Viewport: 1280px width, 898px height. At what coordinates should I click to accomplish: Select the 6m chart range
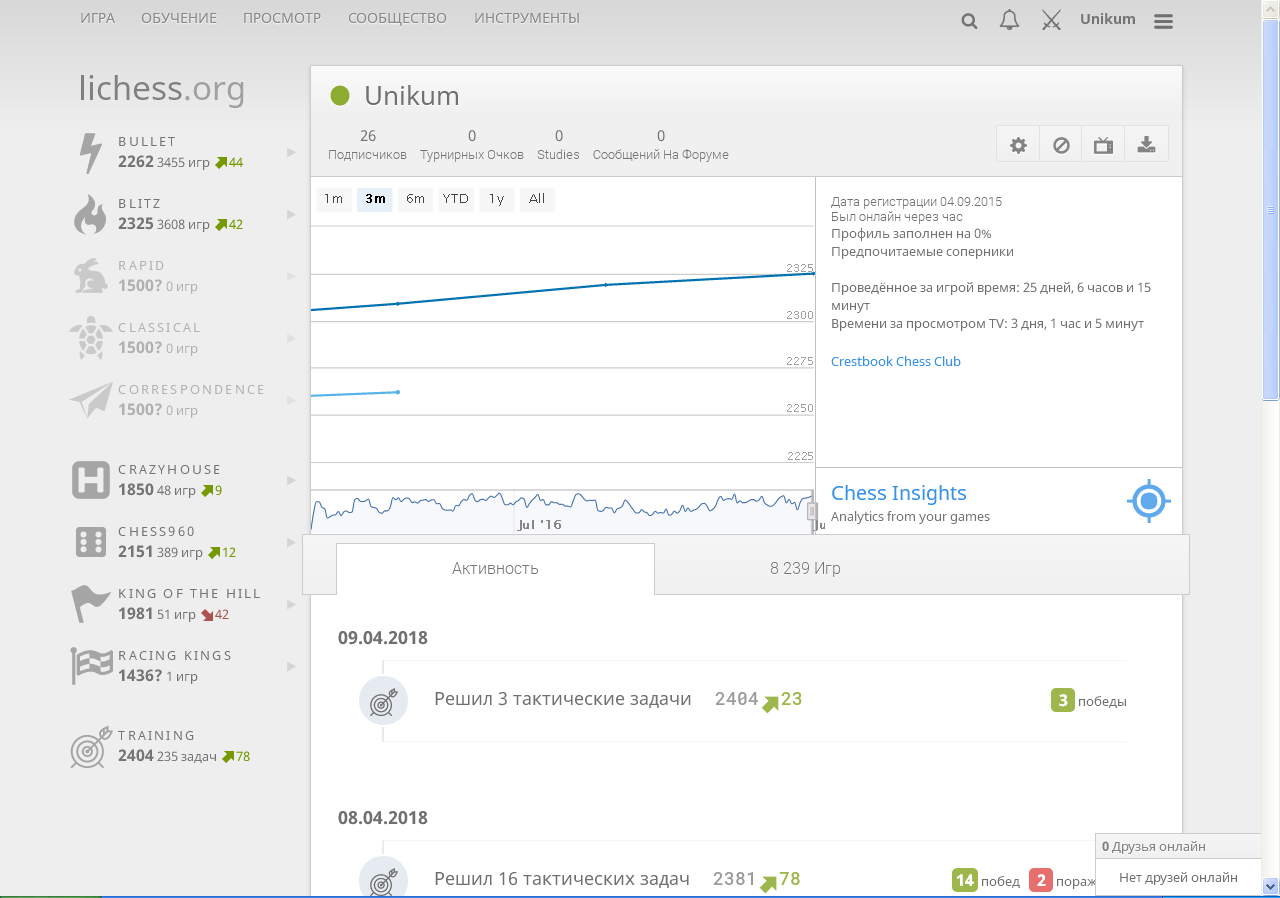pyautogui.click(x=415, y=199)
